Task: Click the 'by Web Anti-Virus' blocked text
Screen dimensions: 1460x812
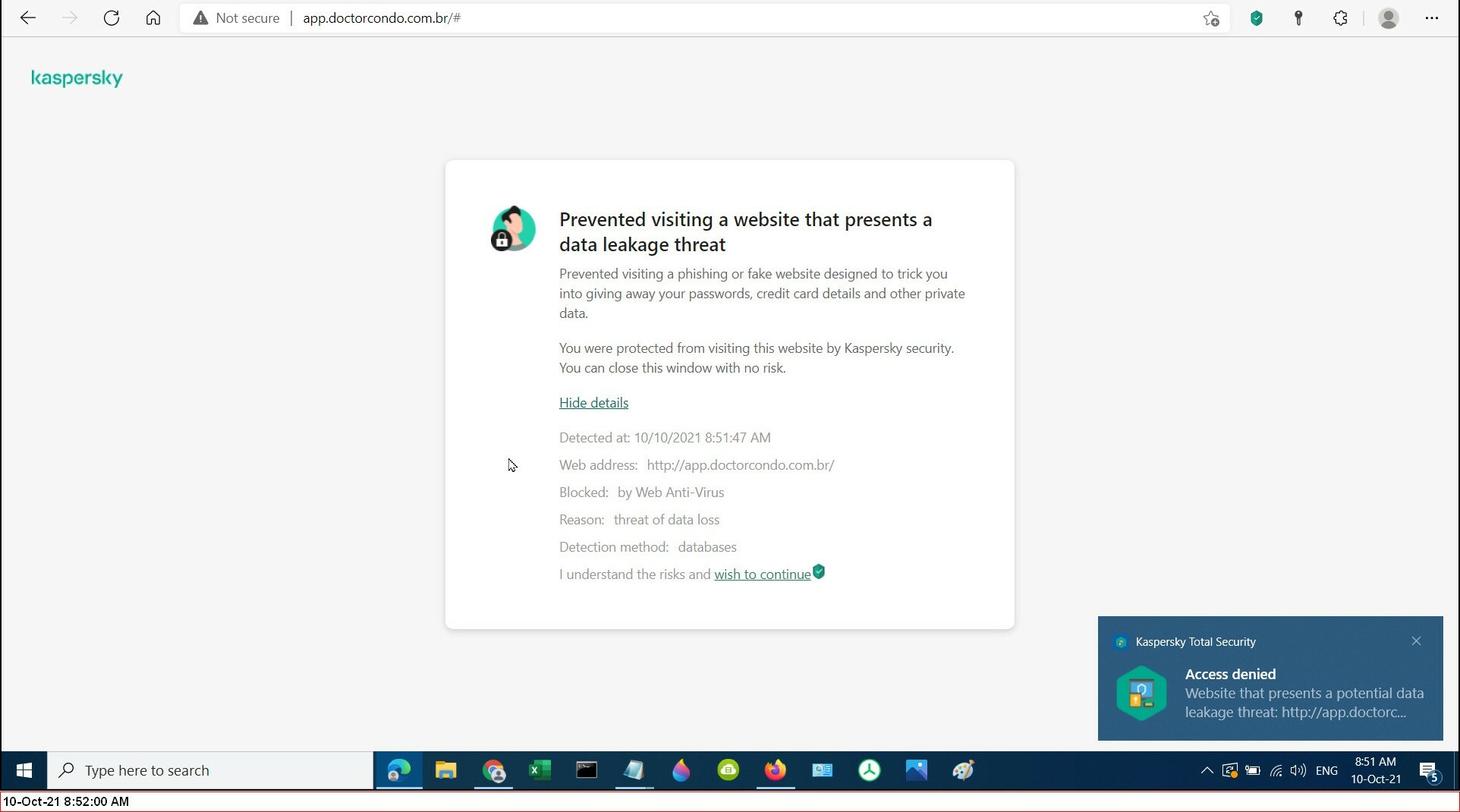Action: click(x=671, y=493)
